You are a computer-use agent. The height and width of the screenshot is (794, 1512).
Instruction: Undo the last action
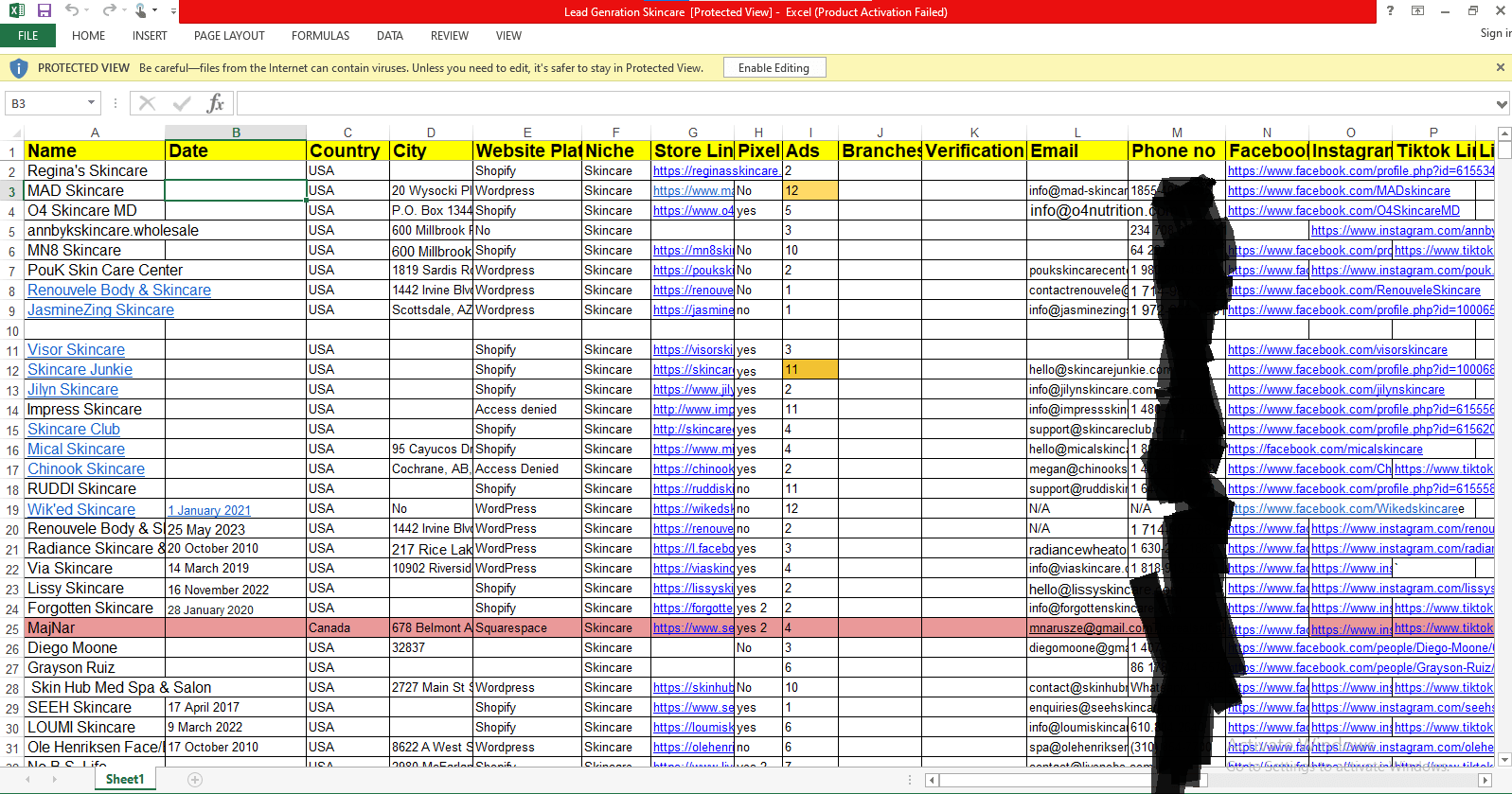tap(72, 11)
